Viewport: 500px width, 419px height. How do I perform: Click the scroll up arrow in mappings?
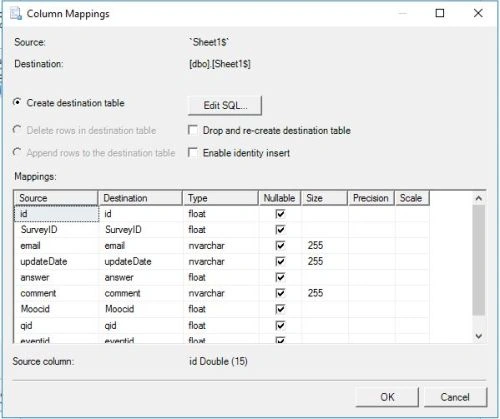click(479, 198)
